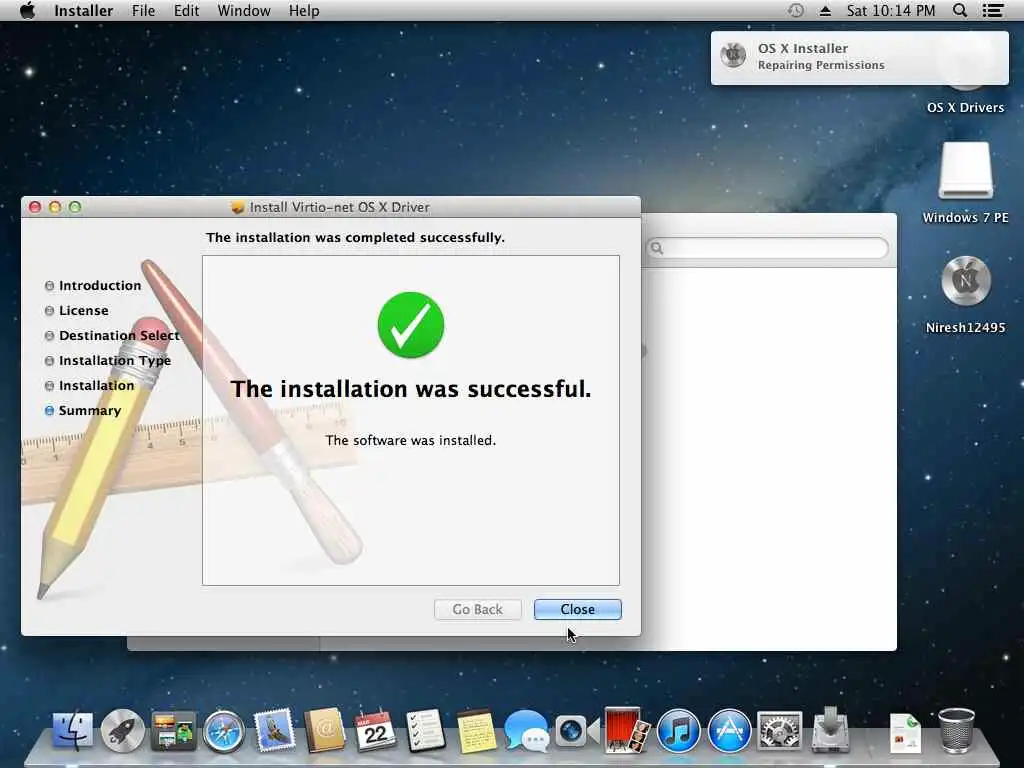Click Installation step in installer sidebar

(89, 386)
